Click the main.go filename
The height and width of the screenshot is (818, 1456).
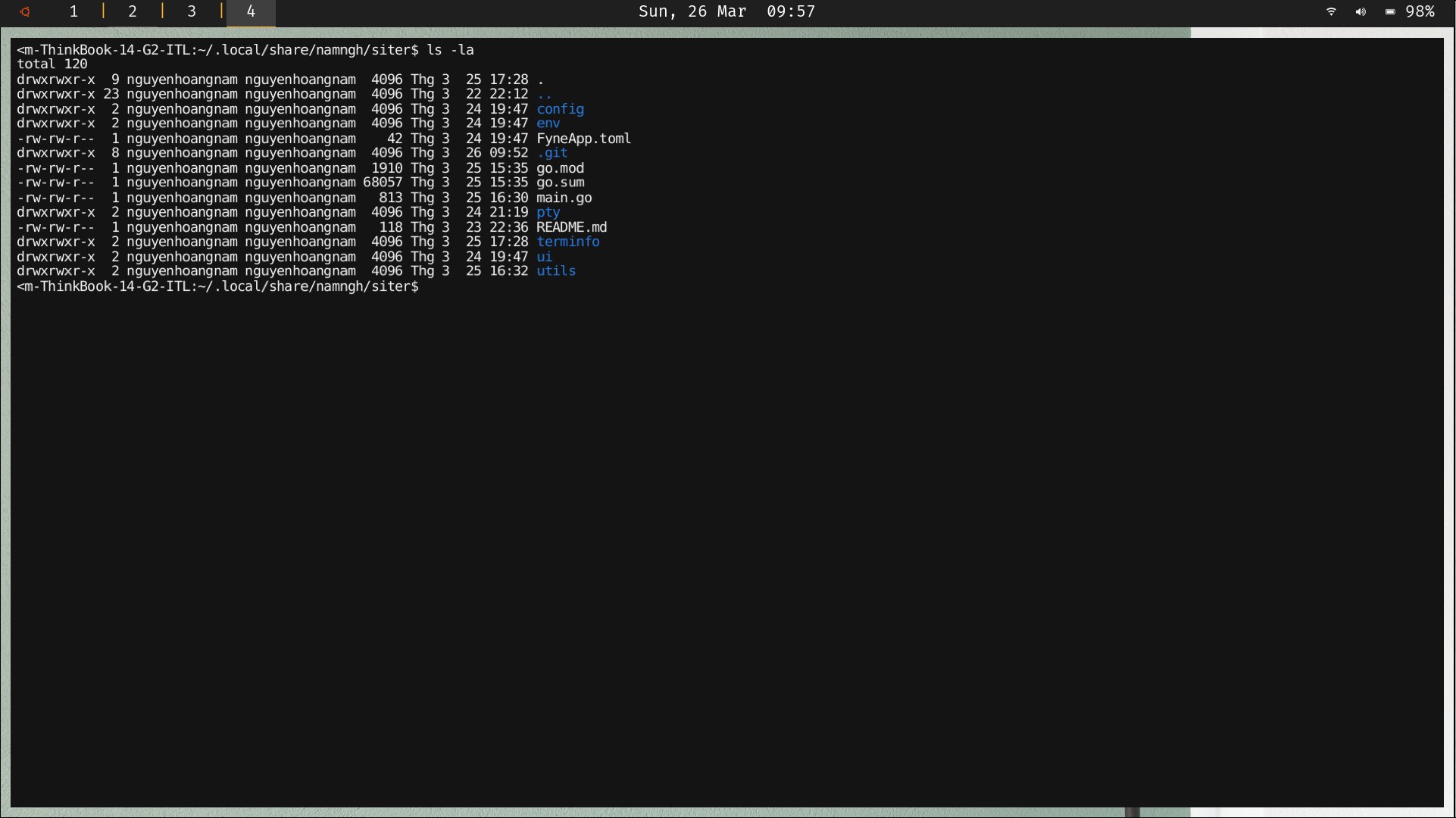coord(564,198)
